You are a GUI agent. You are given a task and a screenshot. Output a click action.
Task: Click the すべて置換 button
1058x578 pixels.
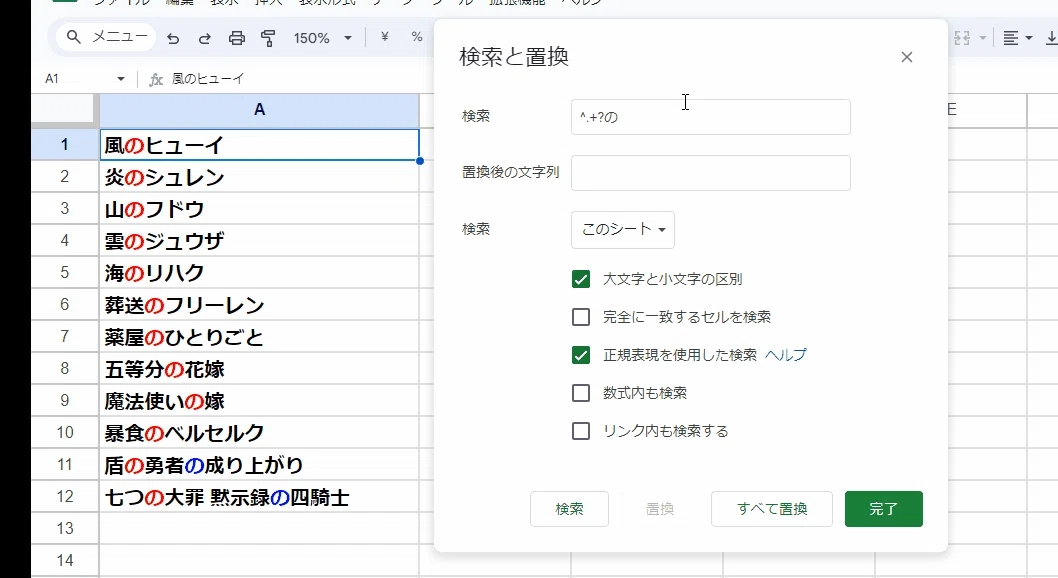pyautogui.click(x=772, y=509)
